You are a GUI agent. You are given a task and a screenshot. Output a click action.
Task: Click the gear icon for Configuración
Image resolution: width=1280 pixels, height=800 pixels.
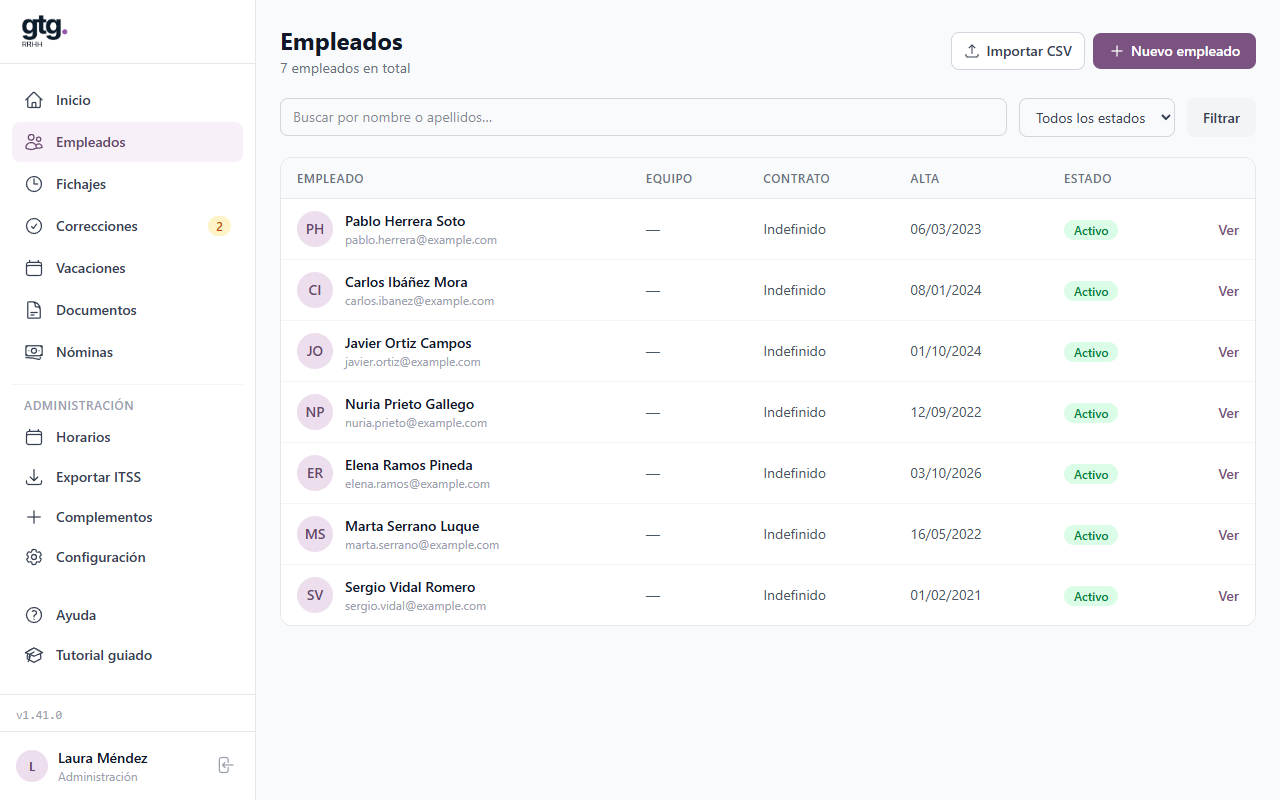pos(34,557)
